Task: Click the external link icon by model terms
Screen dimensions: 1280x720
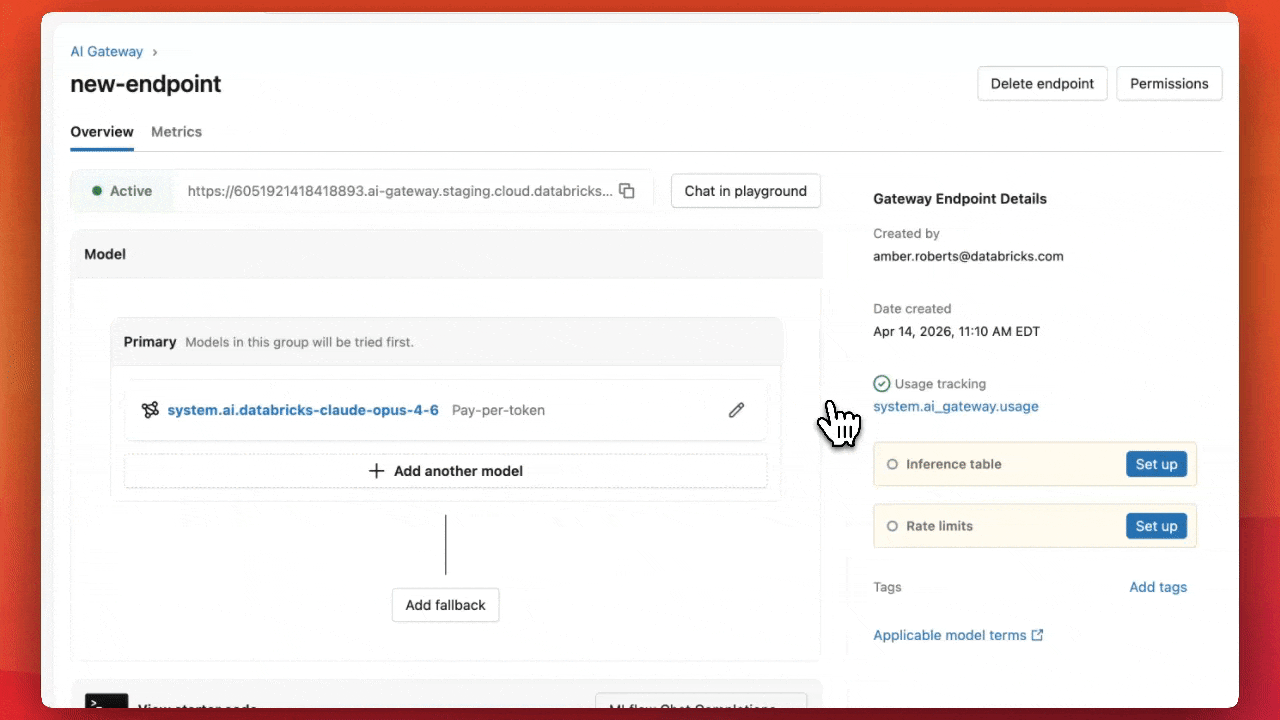Action: [x=1037, y=635]
